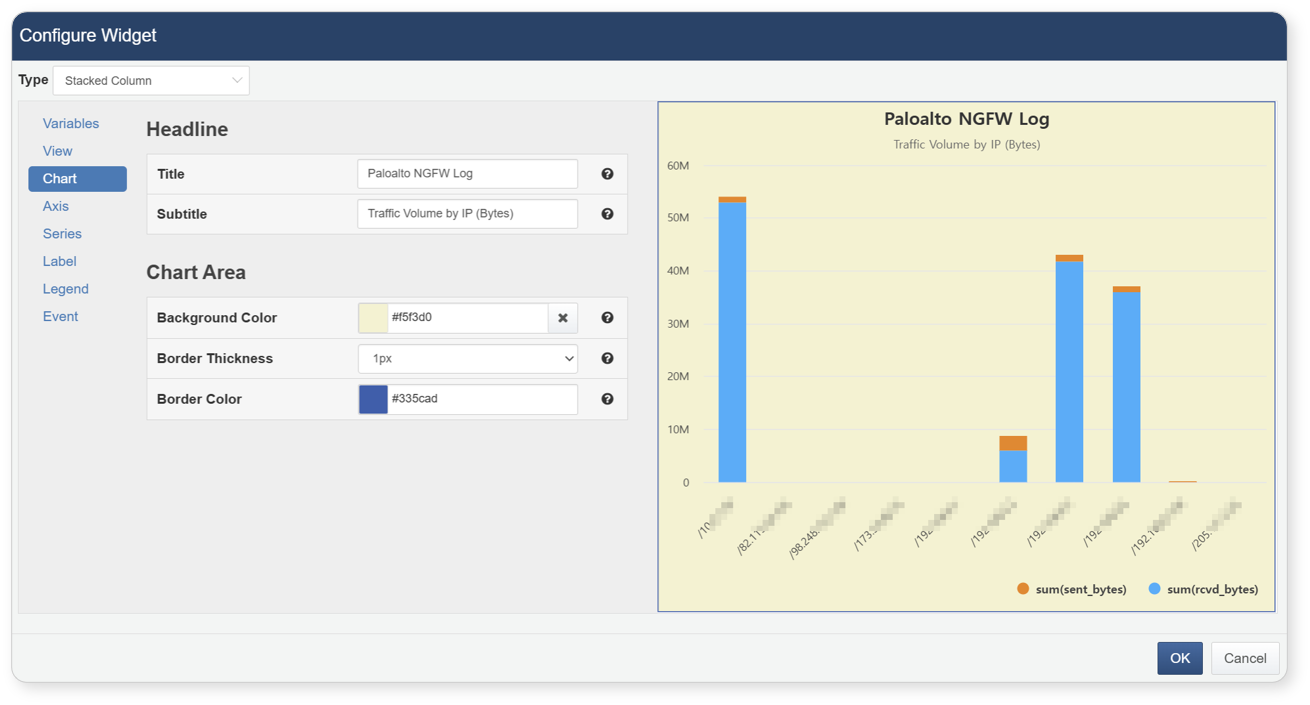
Task: Click the tallest blue bar in chart
Action: tap(732, 342)
